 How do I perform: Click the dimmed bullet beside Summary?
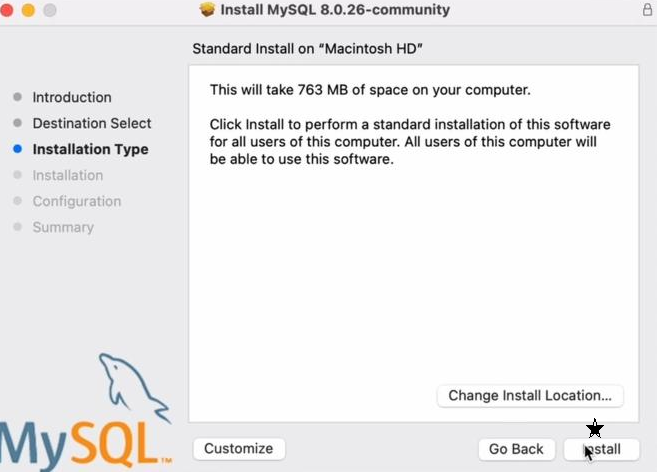(17, 227)
